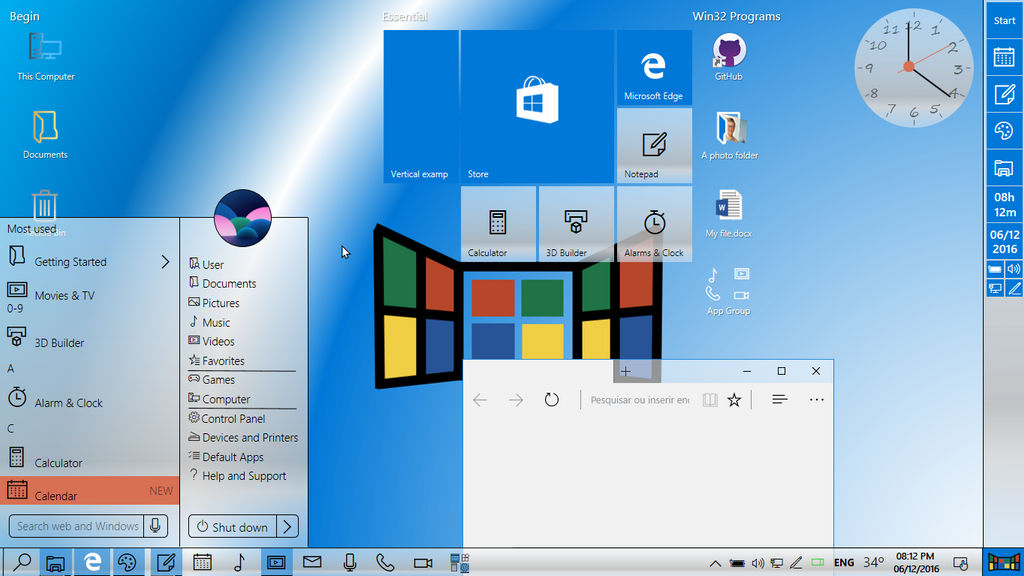Click the microphone in the search box
The image size is (1024, 576).
coord(155,526)
